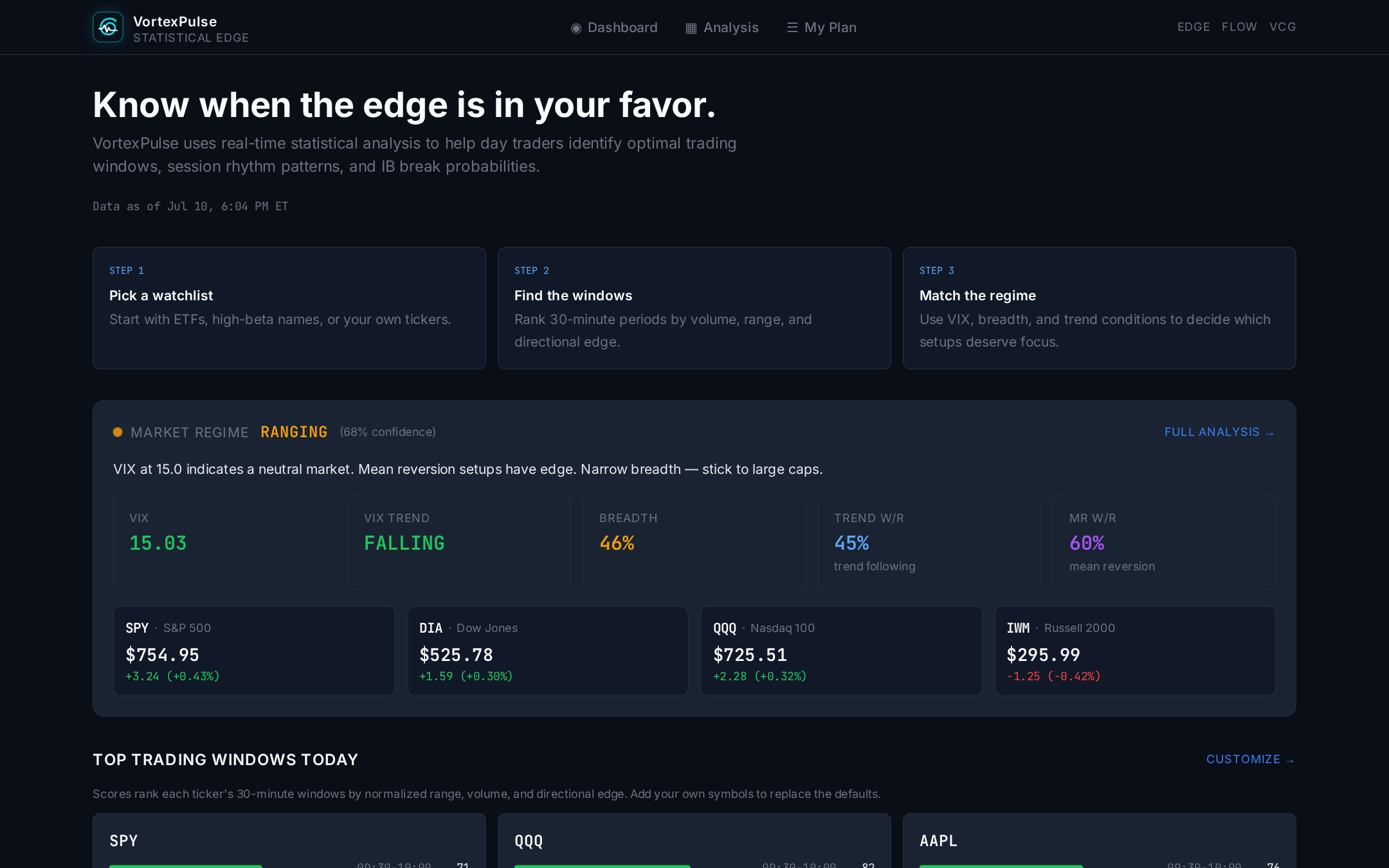Click the IWM price $295.99

pos(1044,655)
